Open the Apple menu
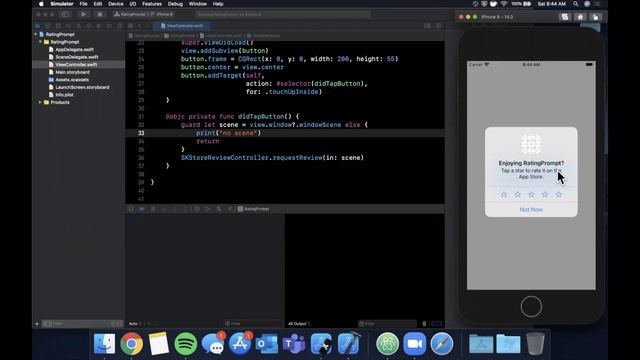Image resolution: width=640 pixels, height=360 pixels. pos(41,4)
